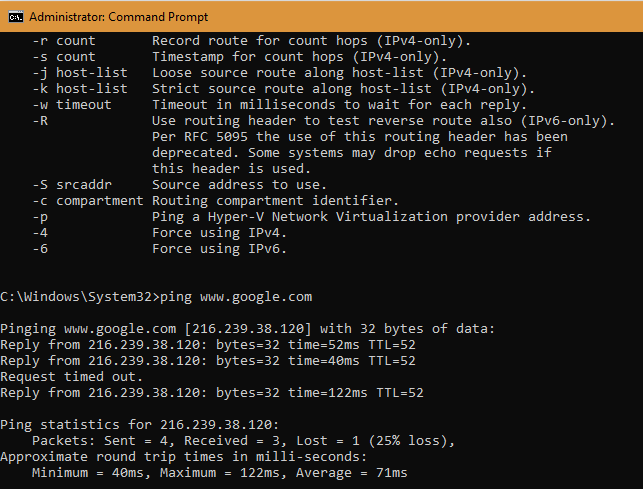
Task: Click the reply line with time=52ms
Action: [207, 345]
